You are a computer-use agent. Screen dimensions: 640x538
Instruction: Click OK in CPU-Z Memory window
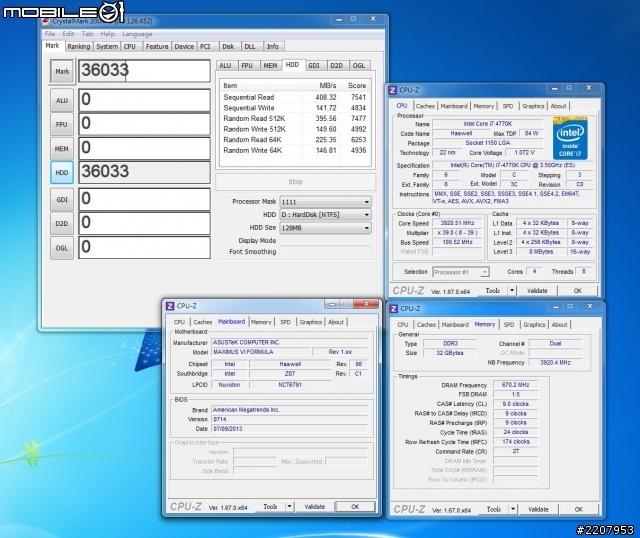[578, 509]
